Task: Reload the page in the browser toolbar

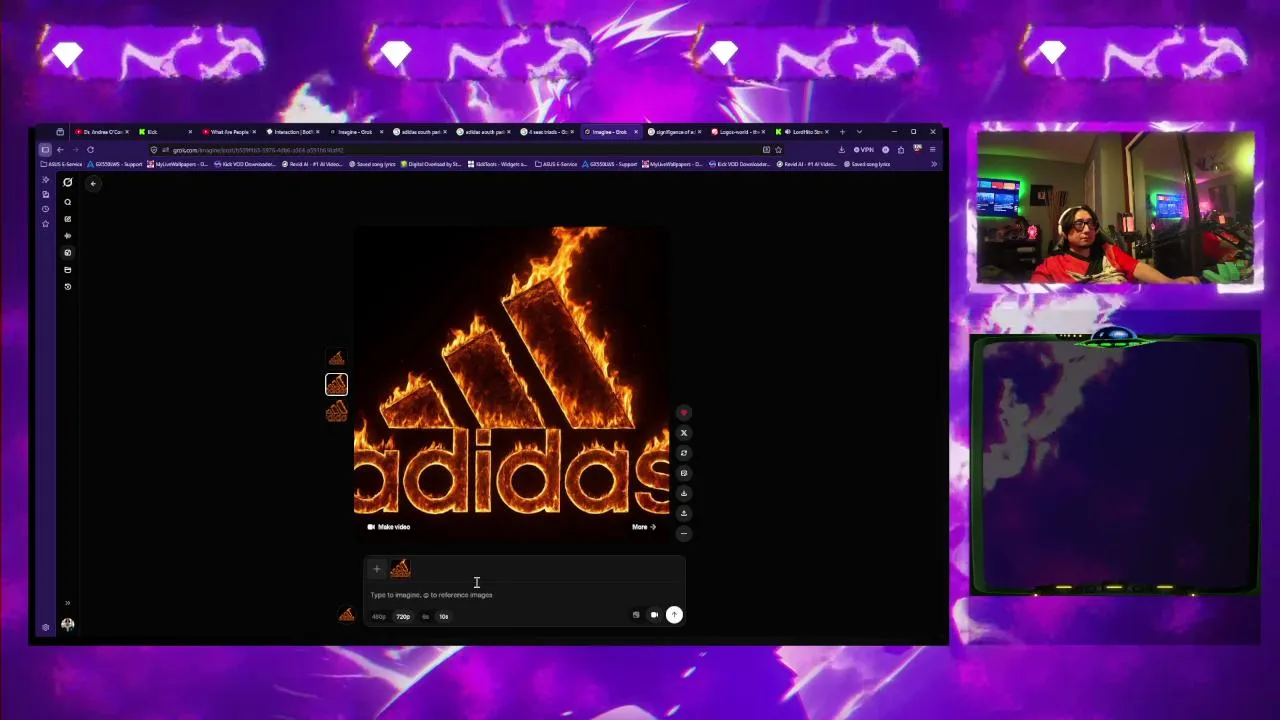Action: coord(90,150)
